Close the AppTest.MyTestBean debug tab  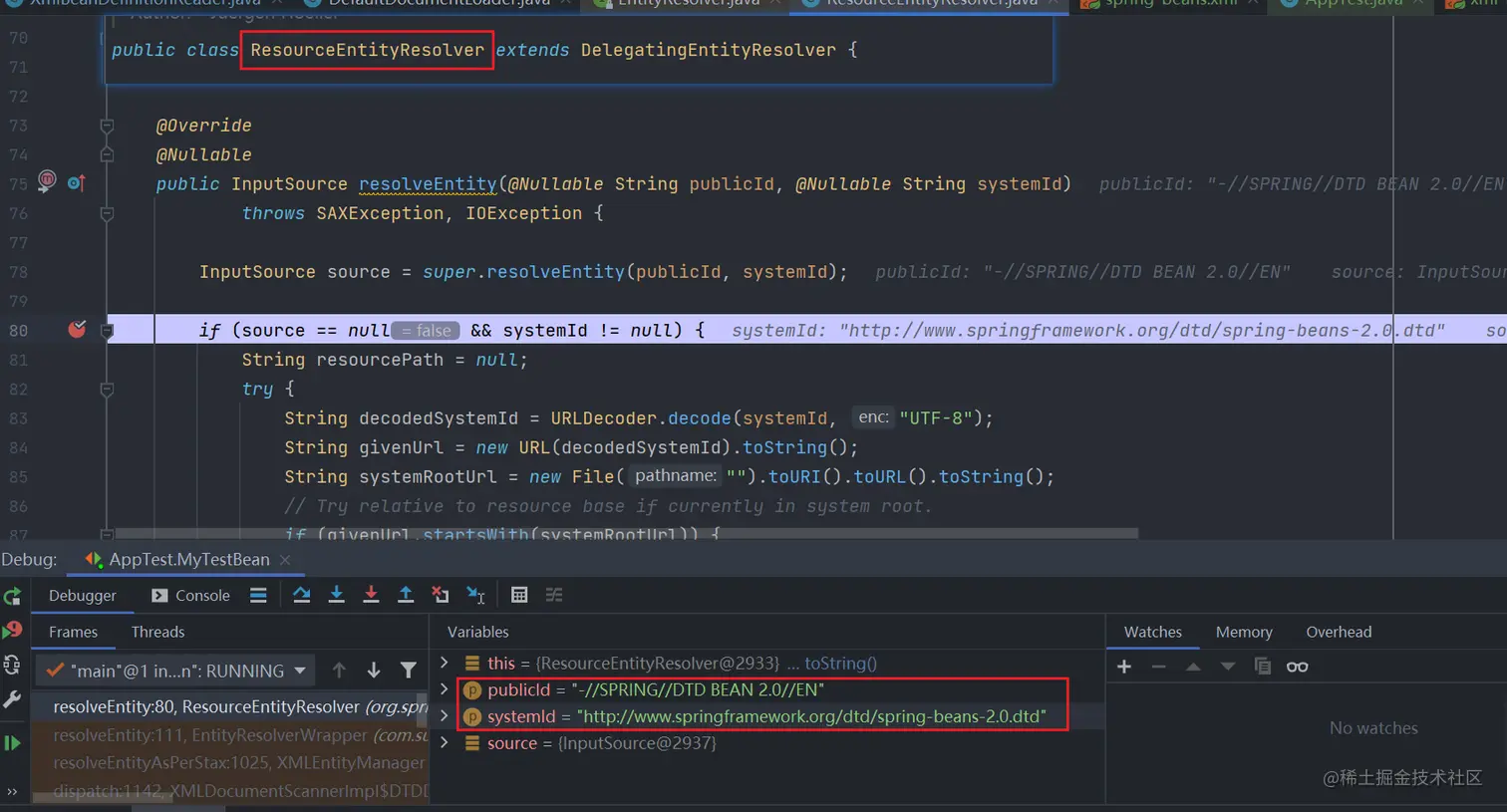click(x=285, y=560)
